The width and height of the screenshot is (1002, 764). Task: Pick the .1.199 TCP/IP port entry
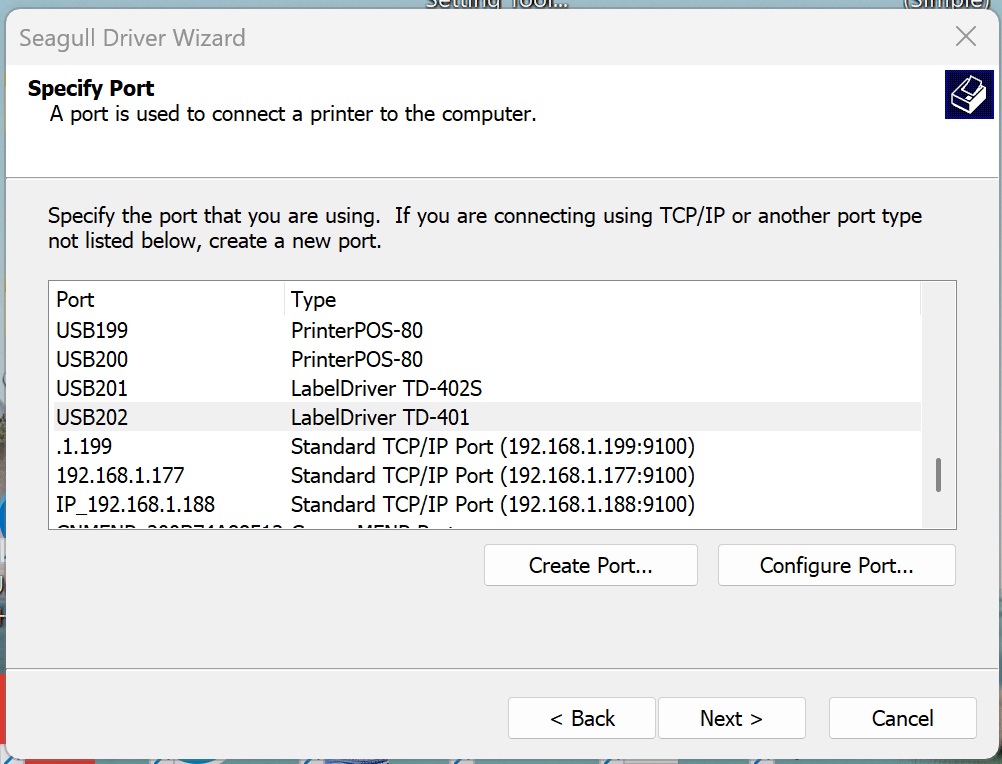[485, 446]
